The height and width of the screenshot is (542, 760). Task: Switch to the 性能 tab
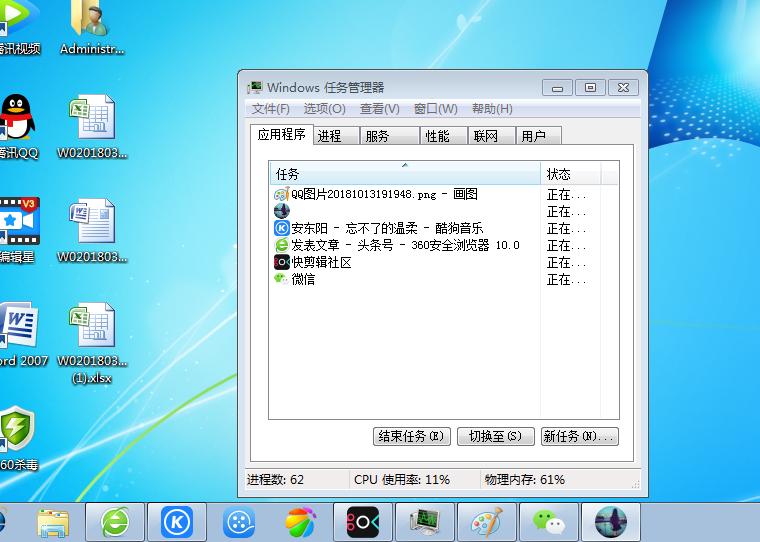[437, 136]
